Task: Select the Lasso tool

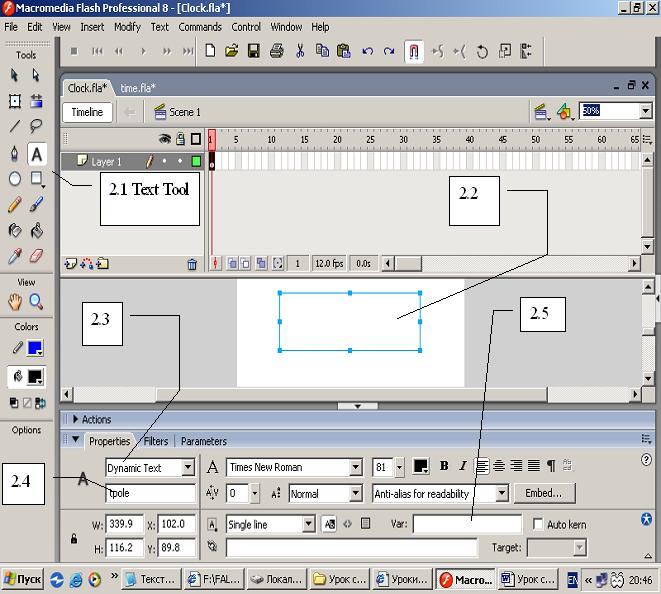Action: click(x=36, y=126)
